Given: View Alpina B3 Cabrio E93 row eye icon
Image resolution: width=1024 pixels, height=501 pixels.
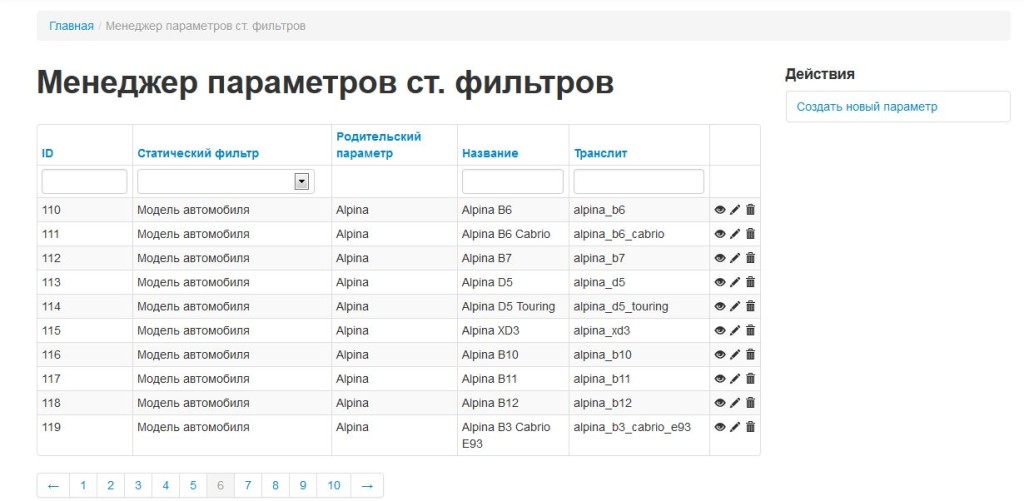Looking at the screenshot, I should point(720,427).
